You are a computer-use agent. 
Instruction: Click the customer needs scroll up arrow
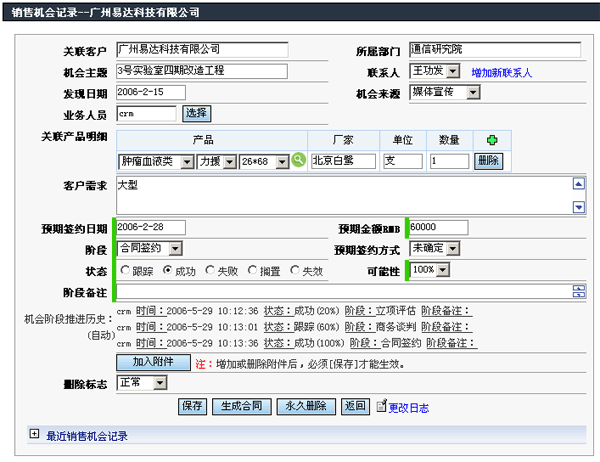579,184
